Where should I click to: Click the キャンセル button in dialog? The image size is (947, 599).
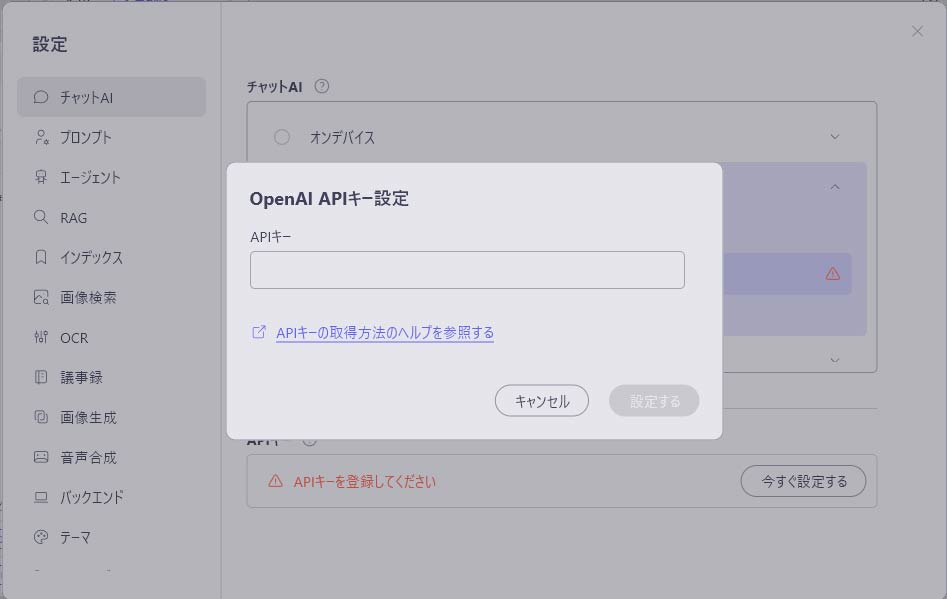pos(542,400)
